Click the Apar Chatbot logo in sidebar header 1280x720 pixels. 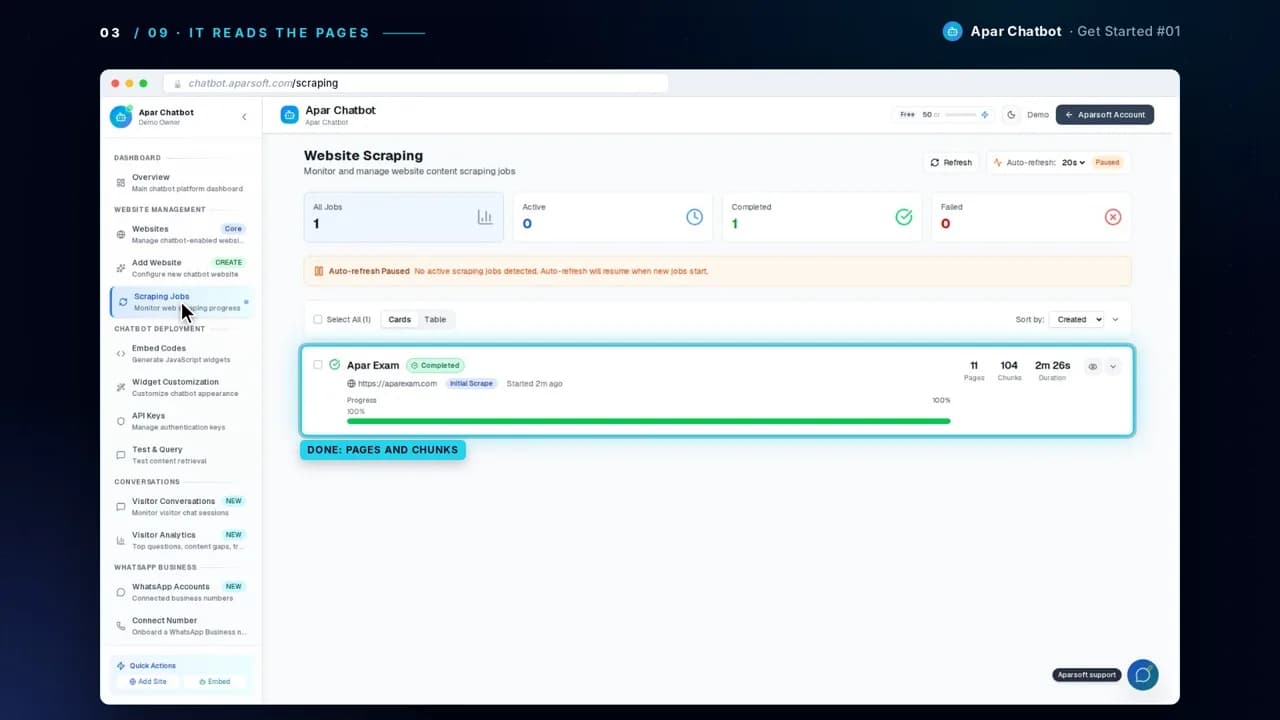(121, 117)
